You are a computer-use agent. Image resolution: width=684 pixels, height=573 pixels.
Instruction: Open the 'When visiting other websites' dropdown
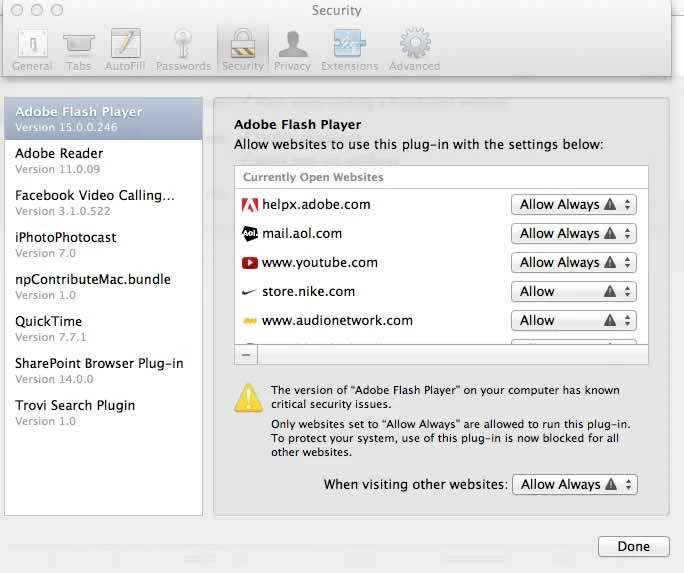[x=575, y=484]
